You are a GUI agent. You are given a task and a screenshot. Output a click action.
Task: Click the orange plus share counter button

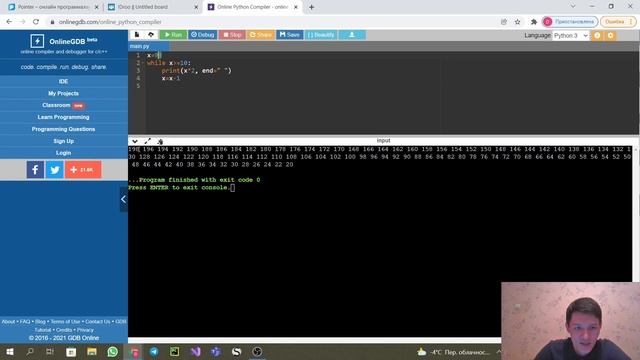83,169
